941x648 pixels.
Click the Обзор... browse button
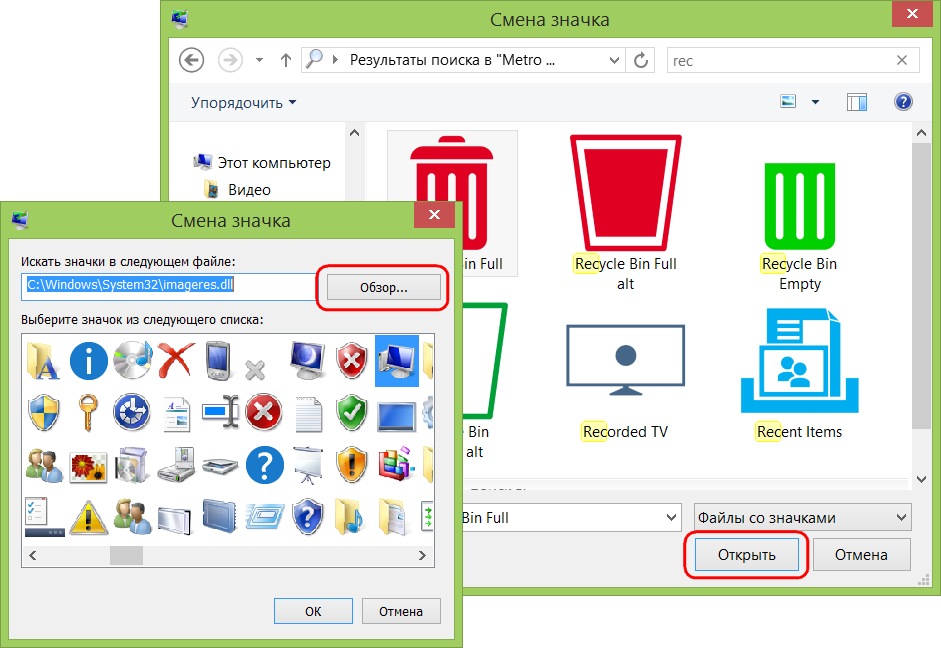[383, 287]
